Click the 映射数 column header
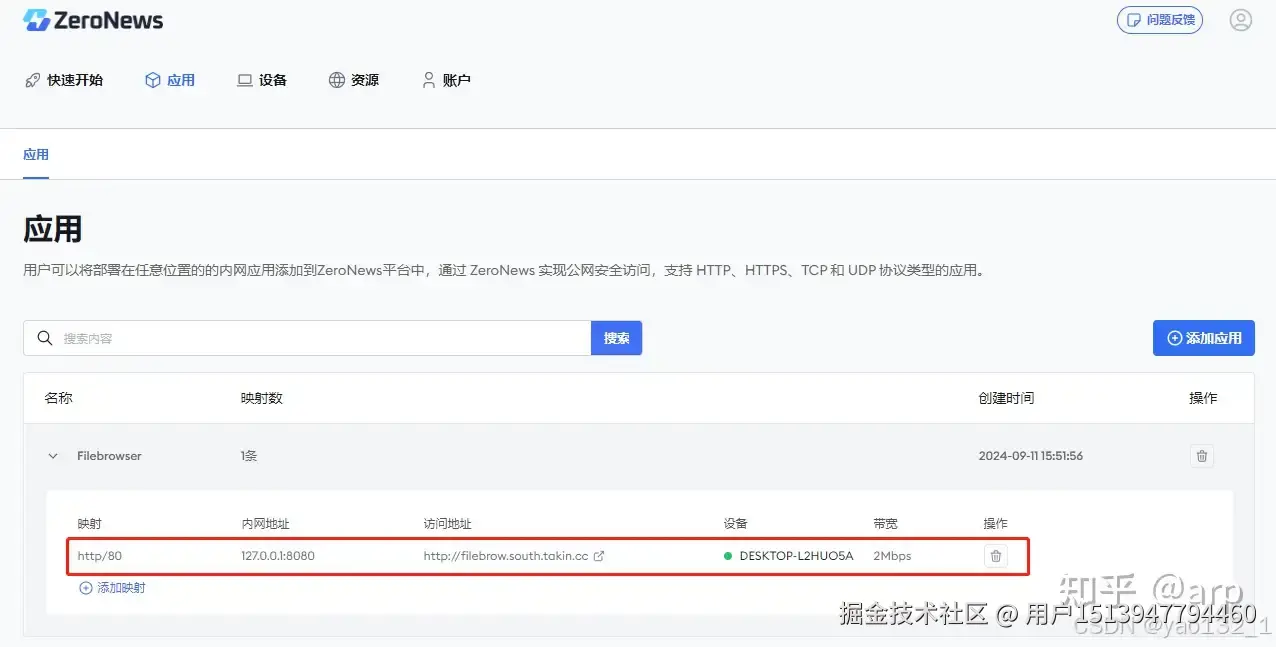1276x647 pixels. 262,398
